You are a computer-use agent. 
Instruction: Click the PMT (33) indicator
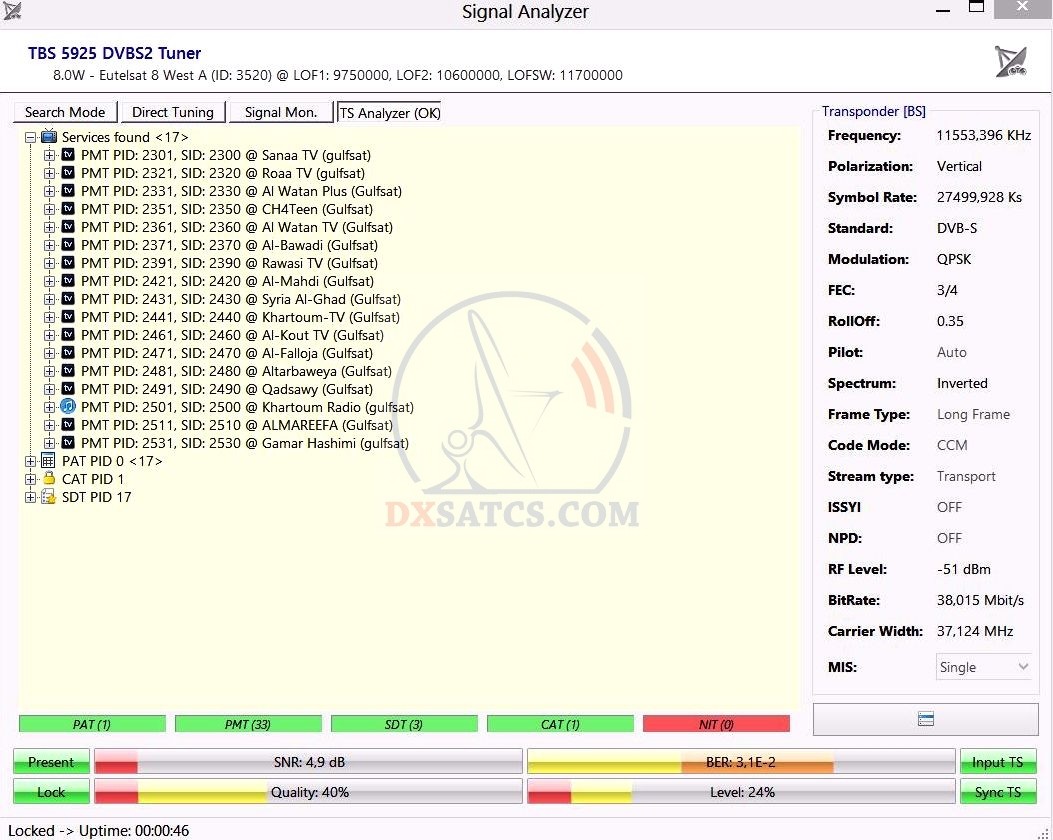point(248,724)
